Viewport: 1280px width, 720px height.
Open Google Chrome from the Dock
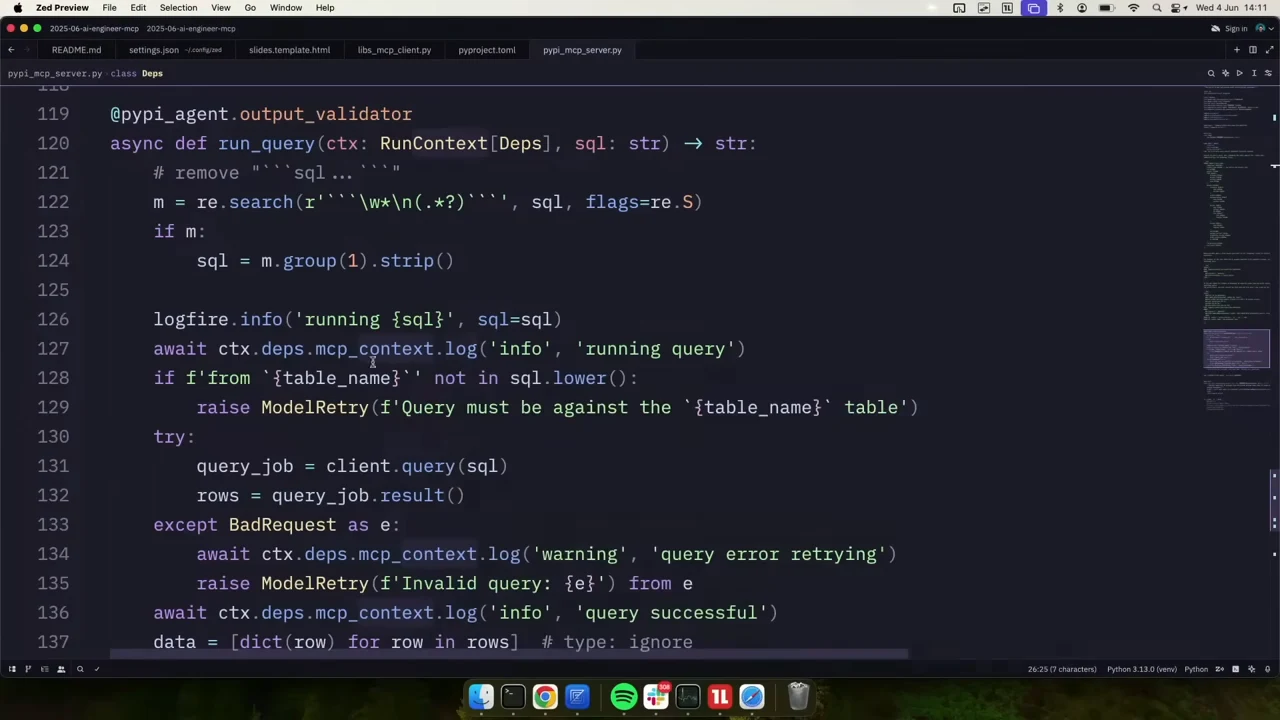click(545, 696)
